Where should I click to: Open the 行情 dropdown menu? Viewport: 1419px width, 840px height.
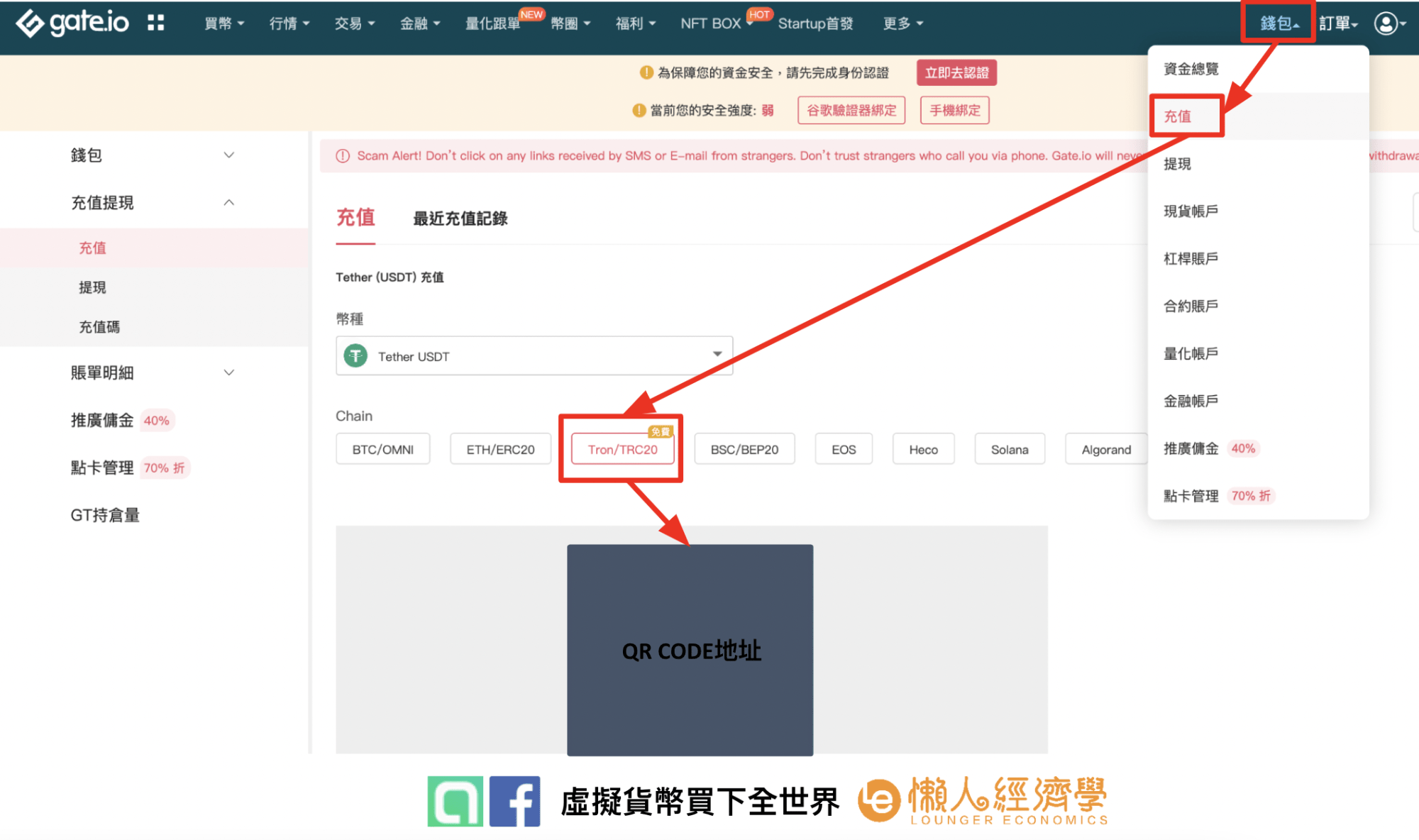(x=289, y=23)
